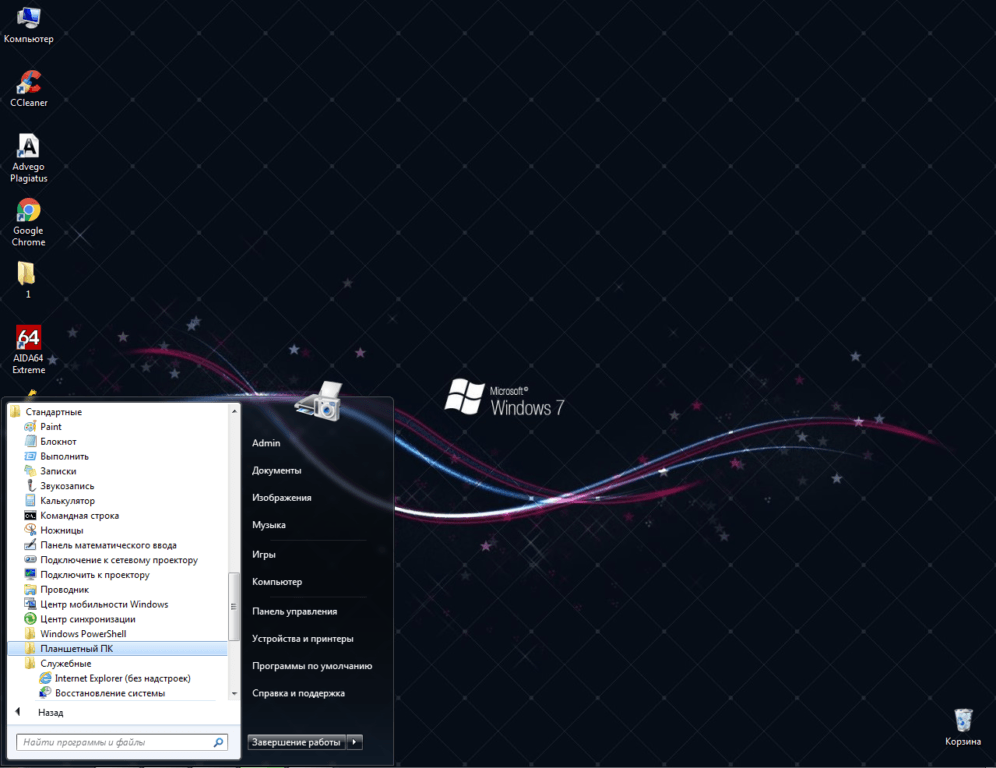
Task: Open the Корзина recycle bin
Action: coord(963,727)
